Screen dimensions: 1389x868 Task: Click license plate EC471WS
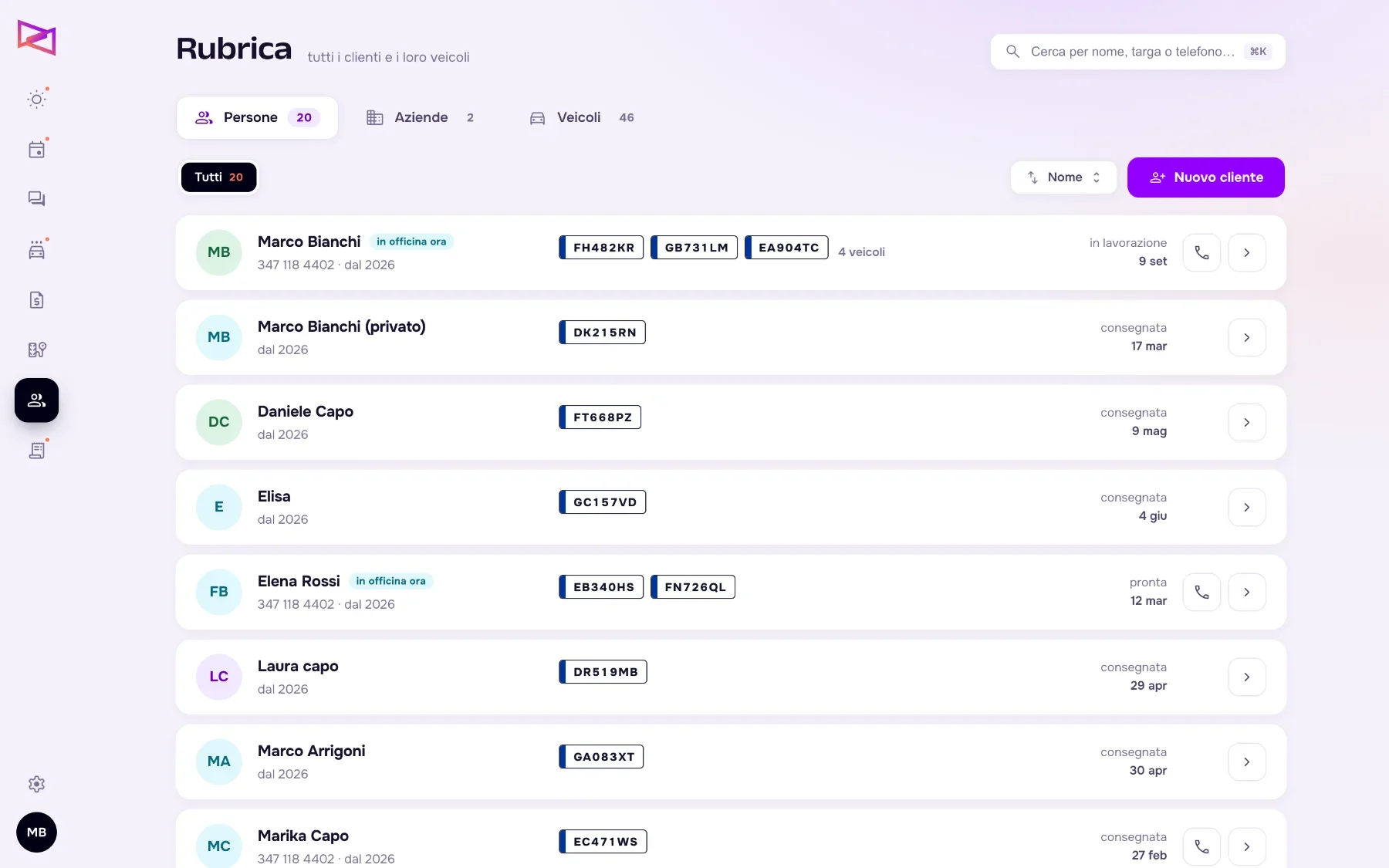coord(603,842)
